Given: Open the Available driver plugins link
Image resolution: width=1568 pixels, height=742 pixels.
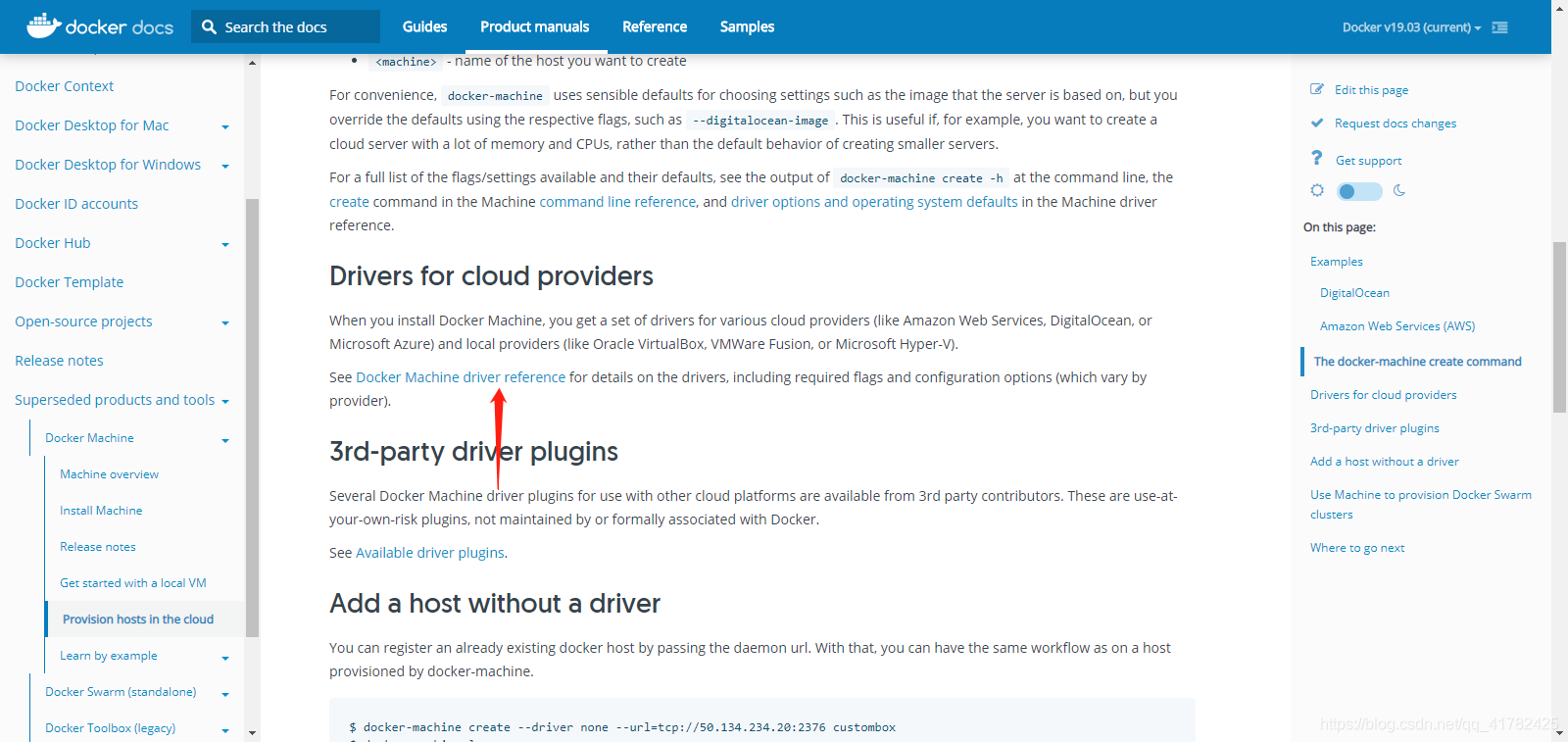Looking at the screenshot, I should [430, 553].
